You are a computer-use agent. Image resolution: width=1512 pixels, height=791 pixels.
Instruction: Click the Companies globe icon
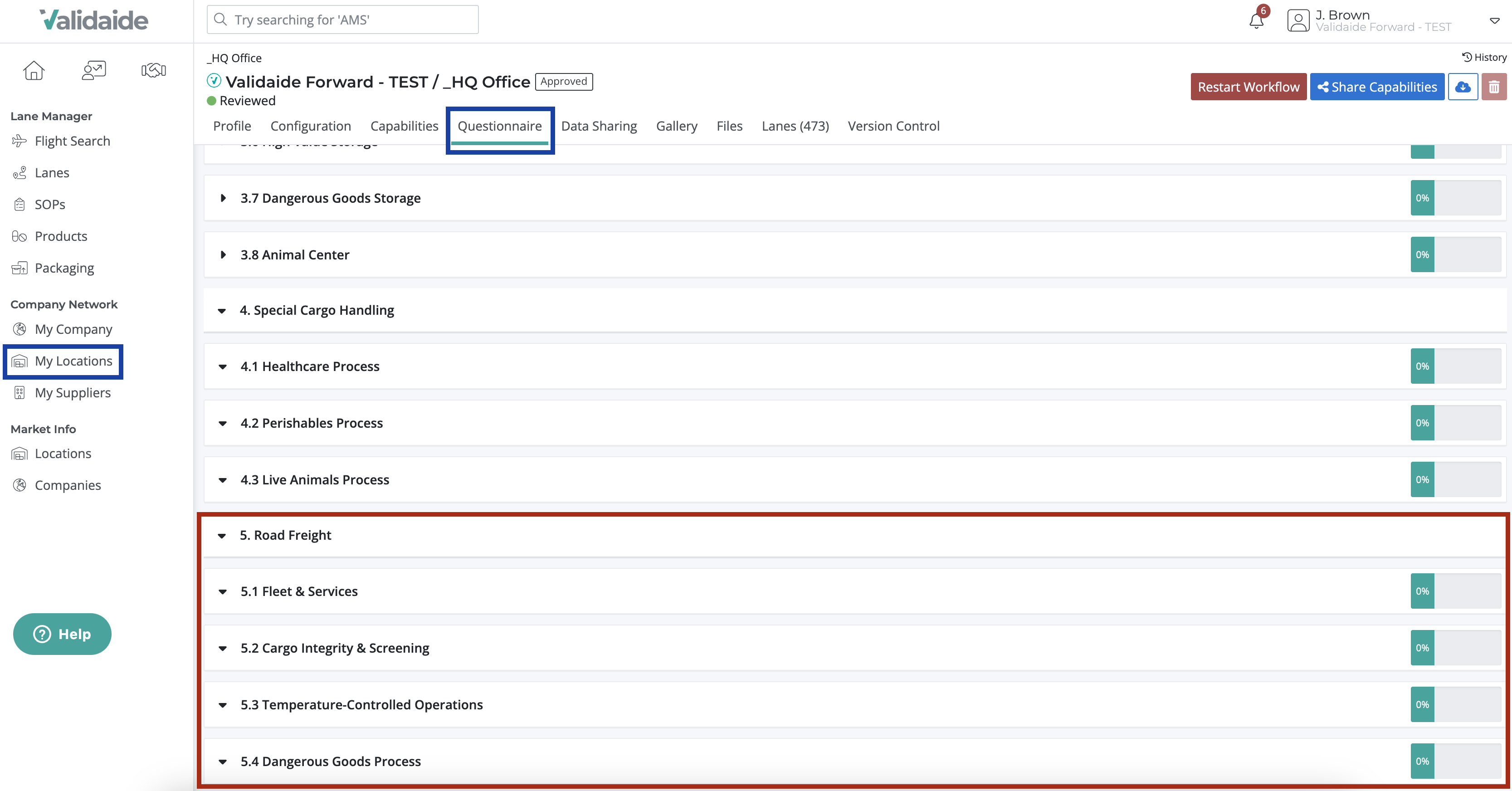click(20, 485)
